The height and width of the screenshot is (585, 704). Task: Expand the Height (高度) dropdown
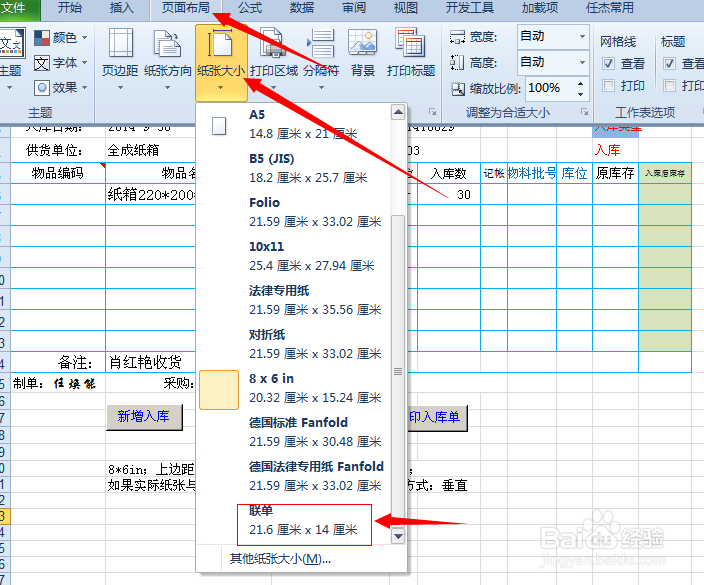click(582, 62)
